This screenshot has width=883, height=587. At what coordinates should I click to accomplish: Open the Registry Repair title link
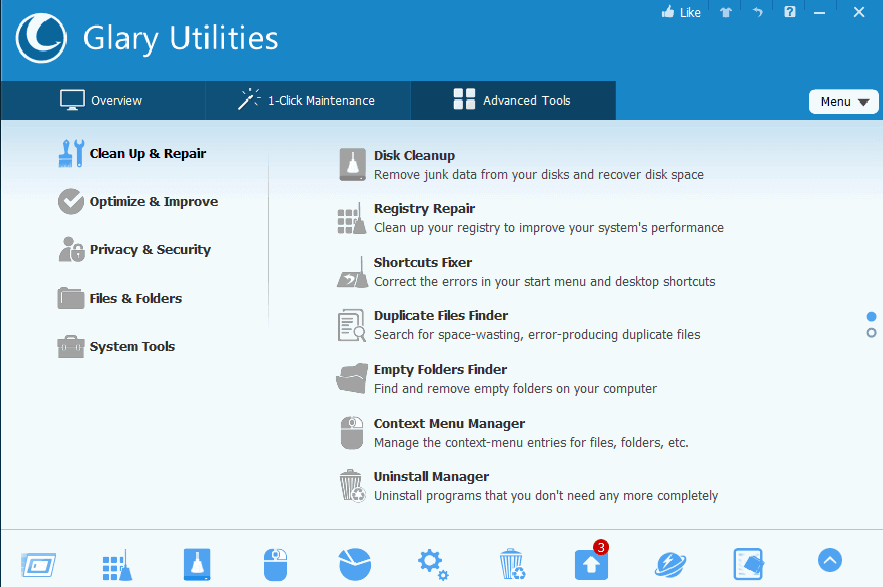(425, 208)
